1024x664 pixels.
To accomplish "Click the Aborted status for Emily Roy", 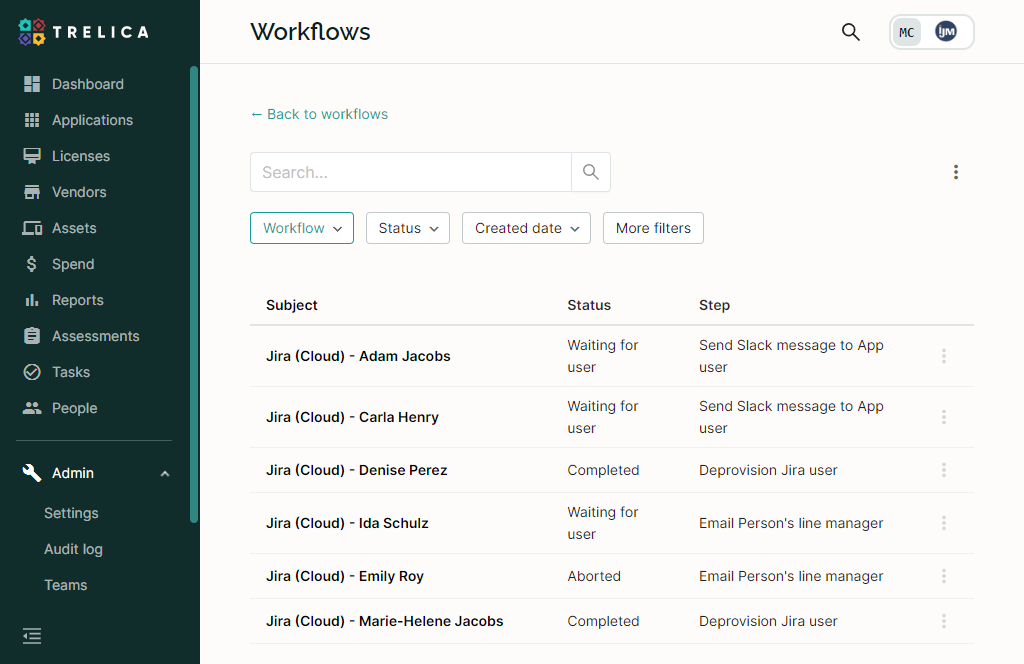I will (x=594, y=576).
